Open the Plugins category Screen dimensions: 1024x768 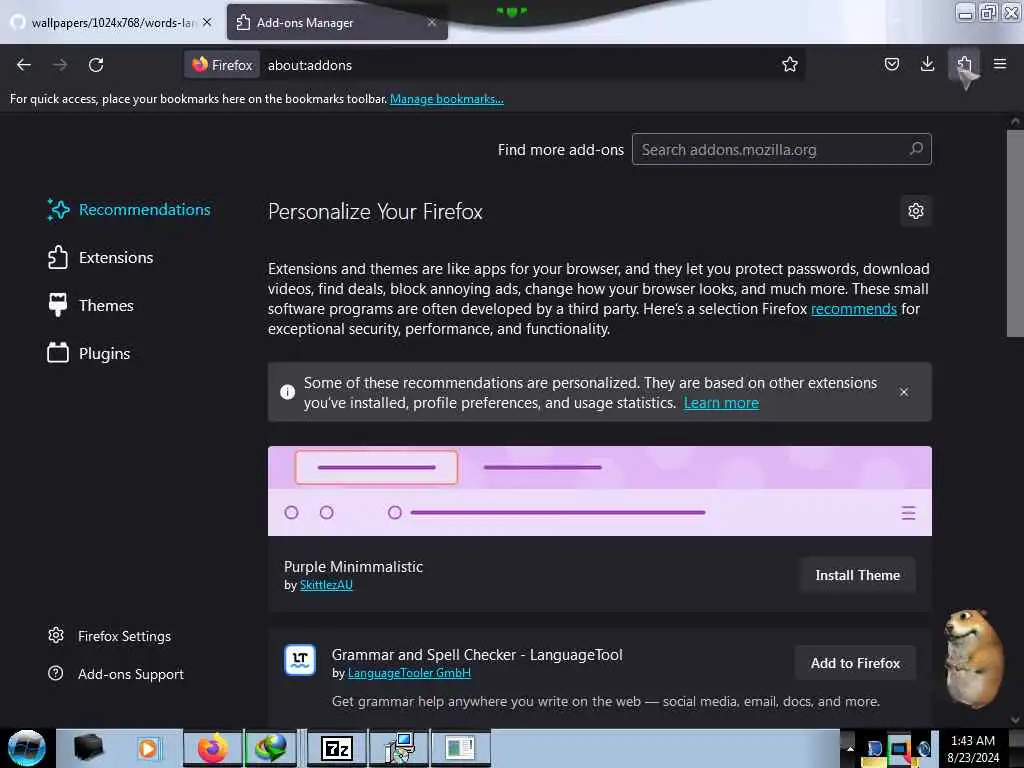(x=89, y=353)
